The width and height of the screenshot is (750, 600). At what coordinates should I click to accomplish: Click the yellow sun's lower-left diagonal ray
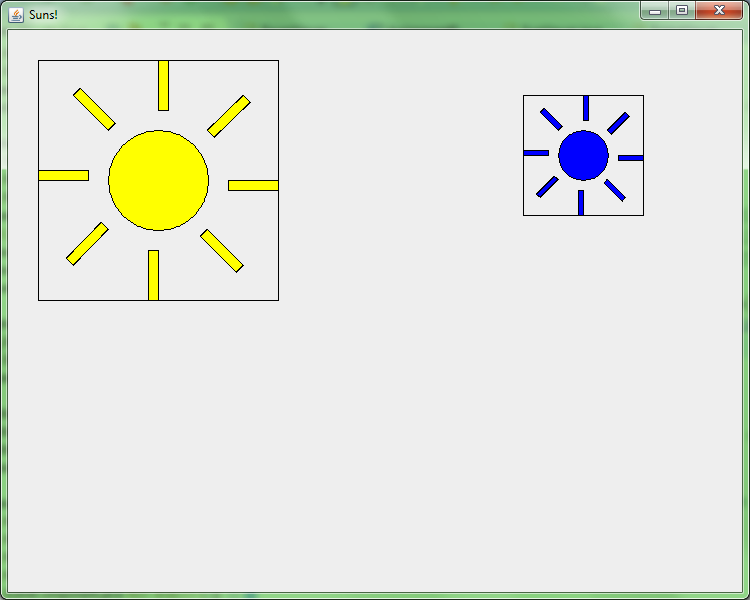pos(87,243)
